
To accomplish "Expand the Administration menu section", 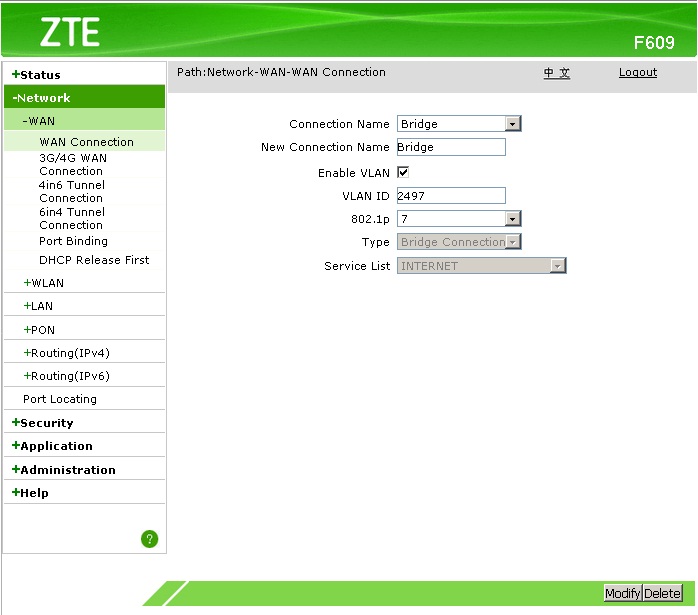I will (64, 470).
